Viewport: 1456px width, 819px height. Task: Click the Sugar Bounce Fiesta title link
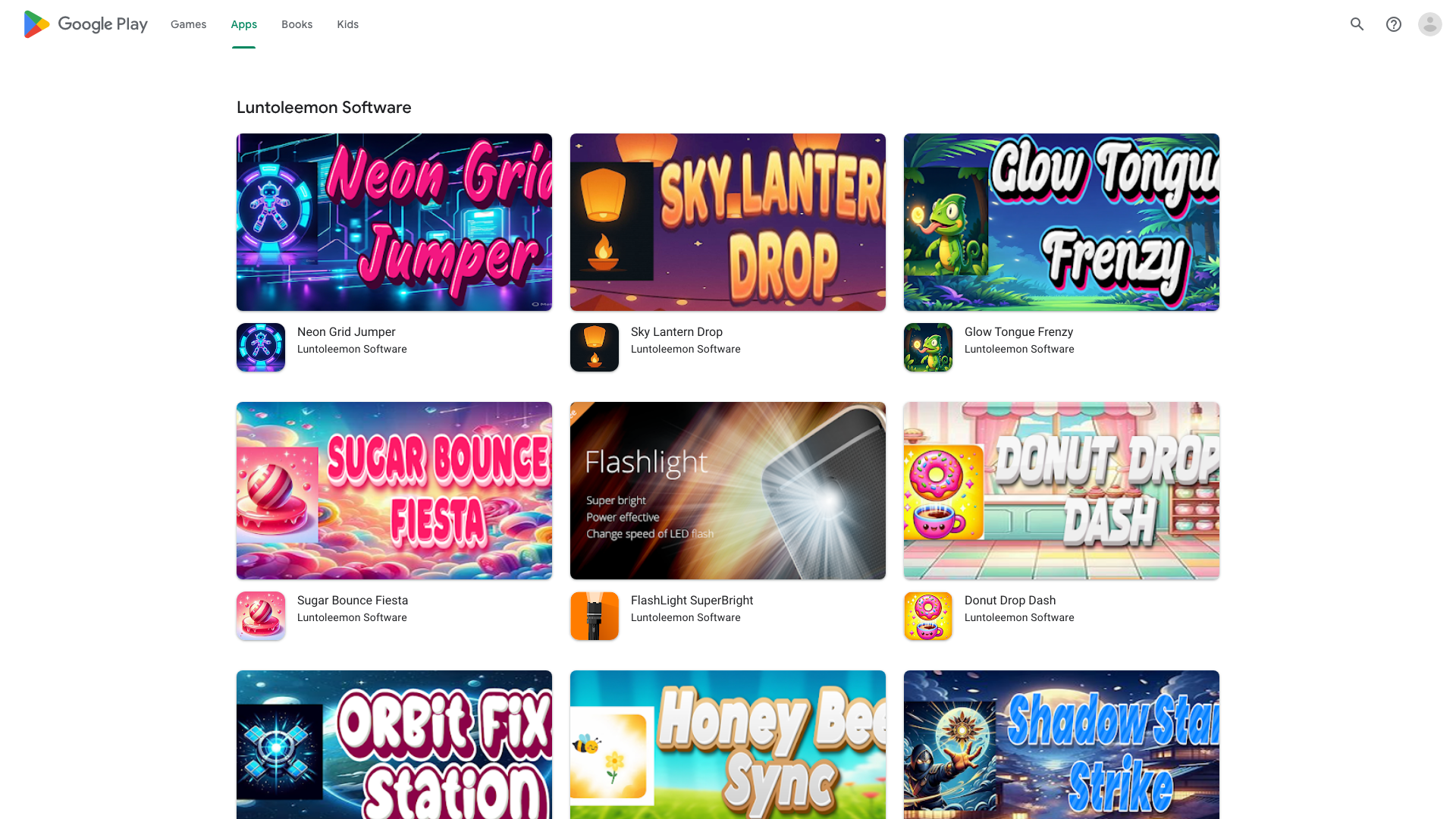point(353,601)
